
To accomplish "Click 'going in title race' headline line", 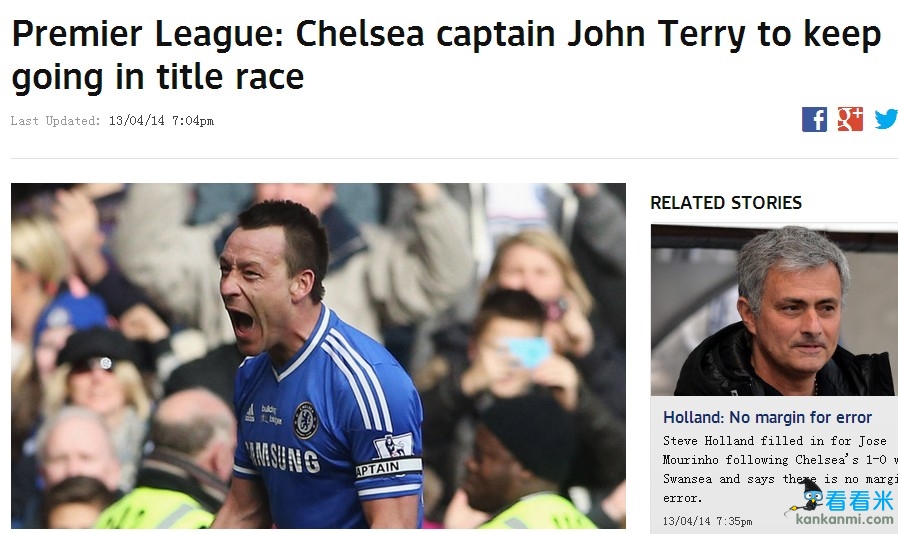I will (157, 77).
